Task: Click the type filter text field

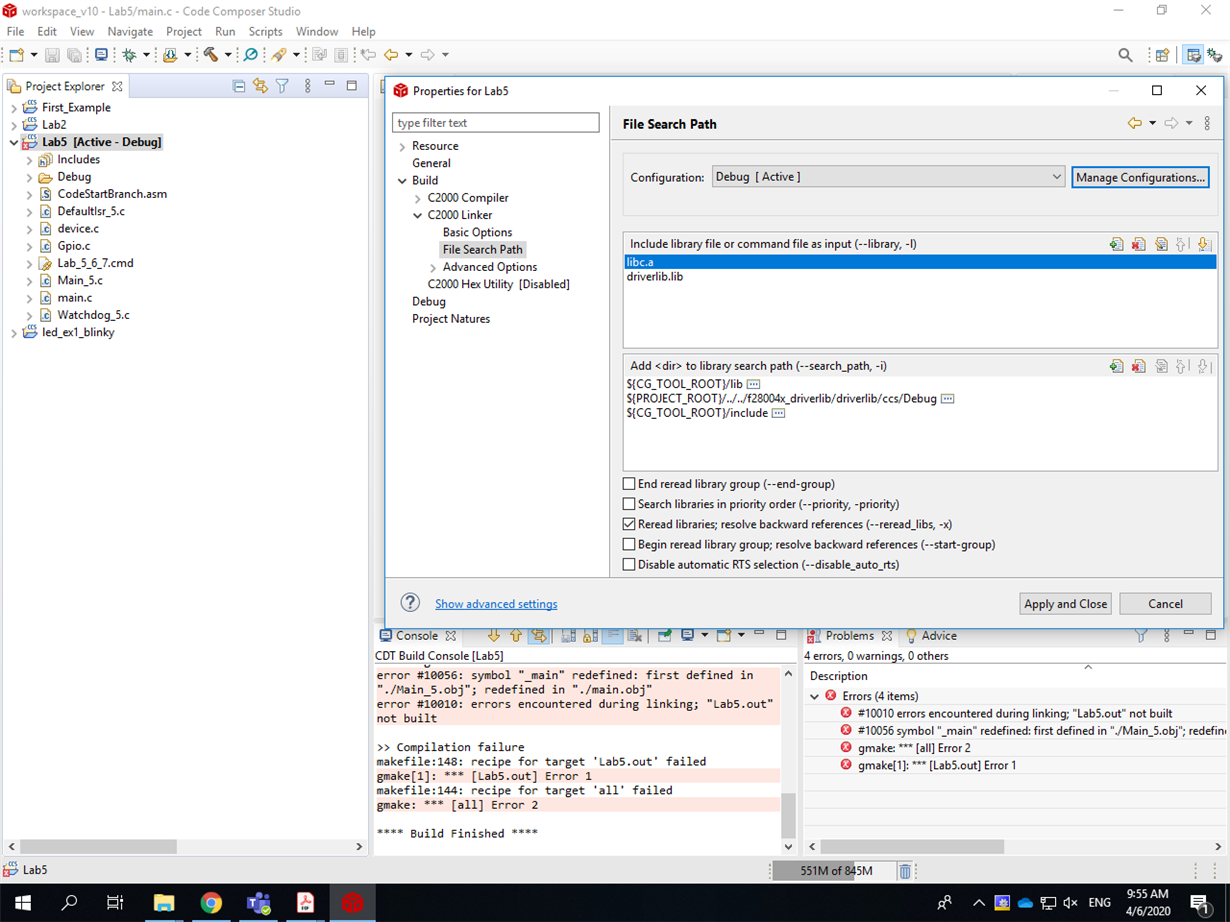Action: coord(496,123)
